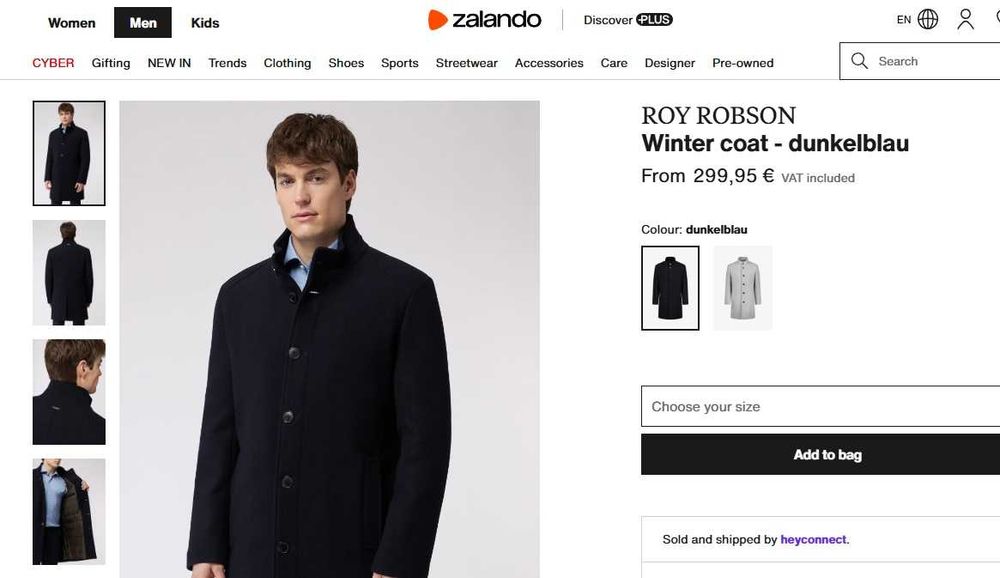Screen dimensions: 1000x578
Task: Follow the heyconnect seller link
Action: coord(813,540)
